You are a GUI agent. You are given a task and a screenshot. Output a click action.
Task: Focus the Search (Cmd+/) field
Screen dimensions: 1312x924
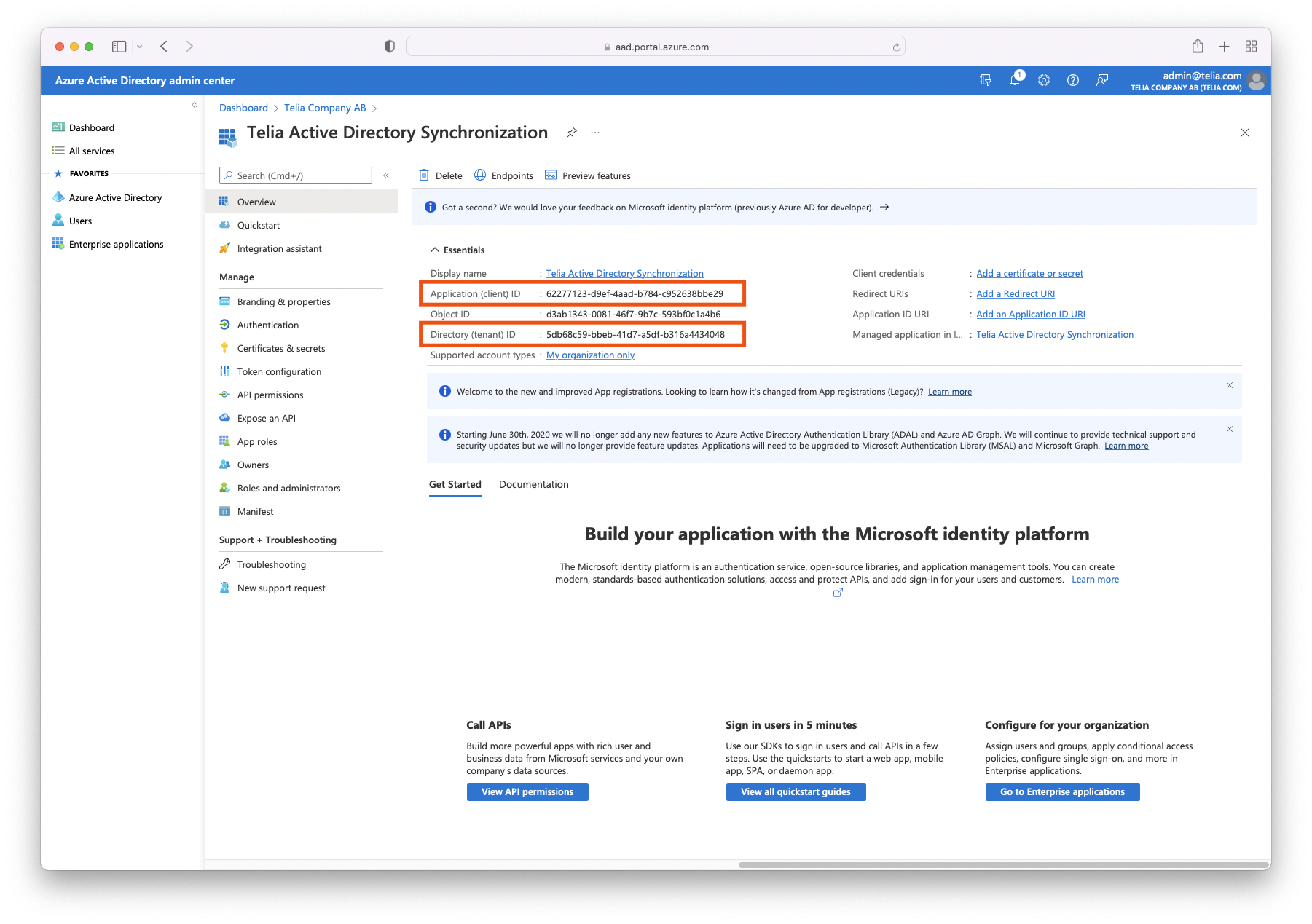click(x=296, y=175)
